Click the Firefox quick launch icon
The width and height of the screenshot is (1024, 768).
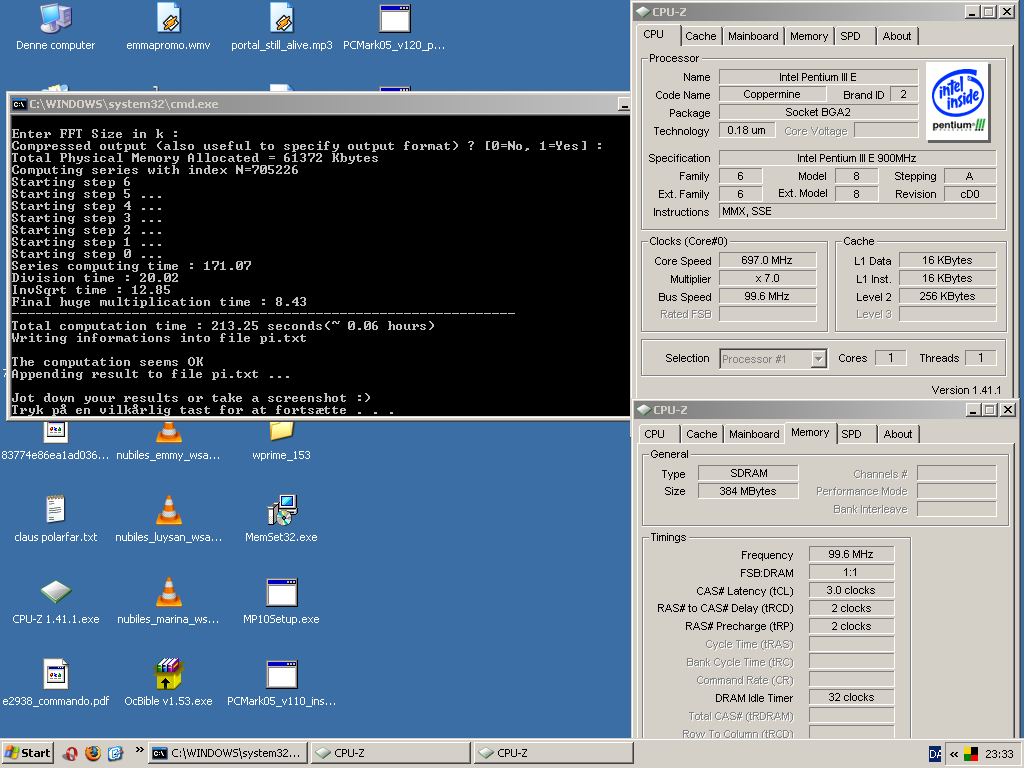93,753
